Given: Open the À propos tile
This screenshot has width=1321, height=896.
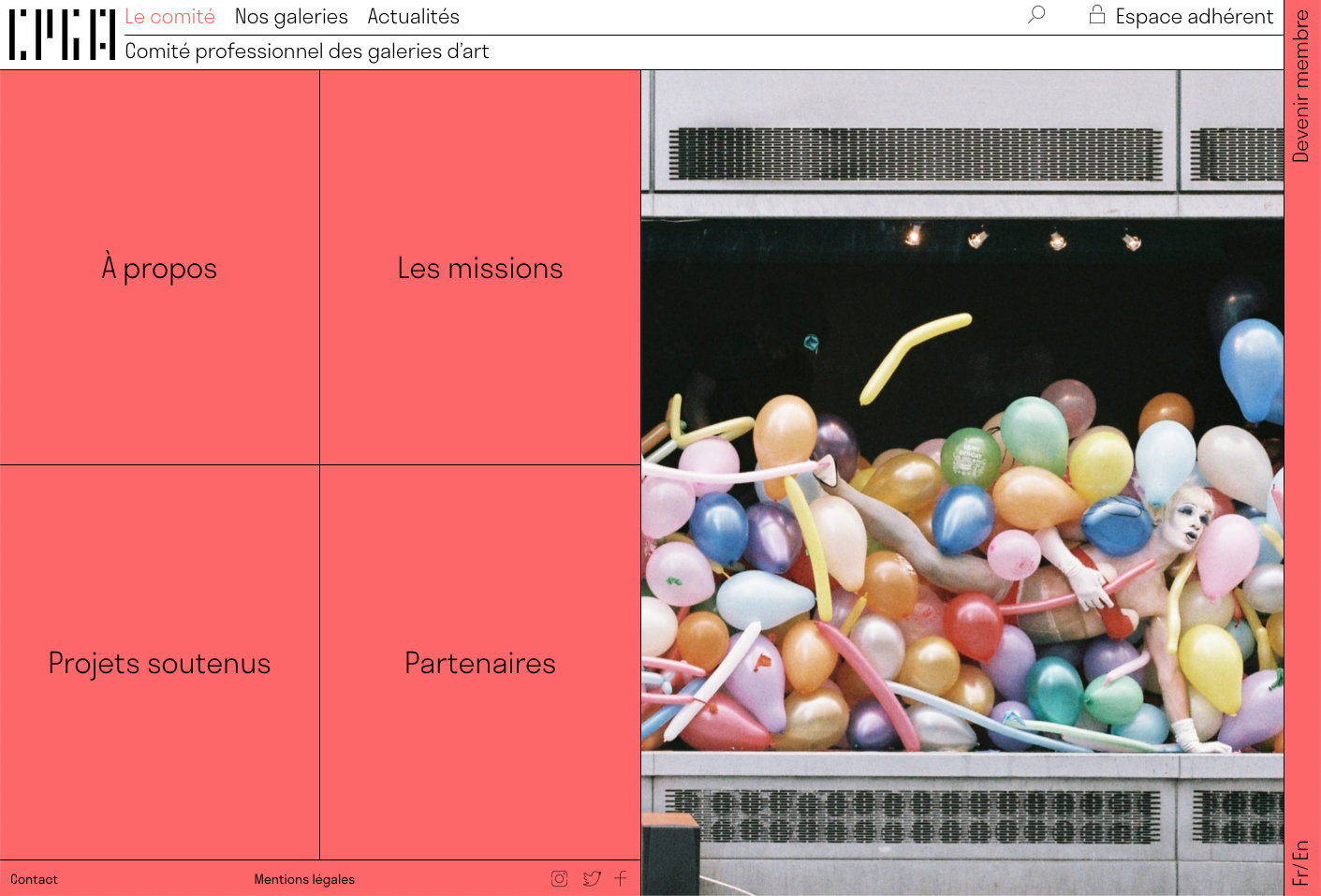Looking at the screenshot, I should tap(160, 268).
